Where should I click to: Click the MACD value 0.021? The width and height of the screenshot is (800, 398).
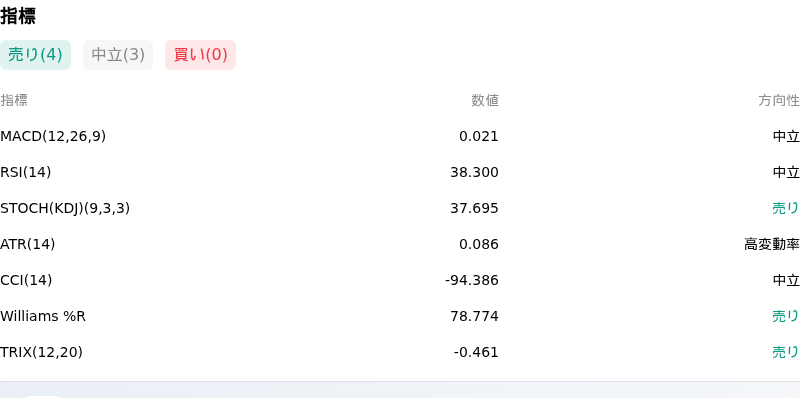pyautogui.click(x=479, y=136)
